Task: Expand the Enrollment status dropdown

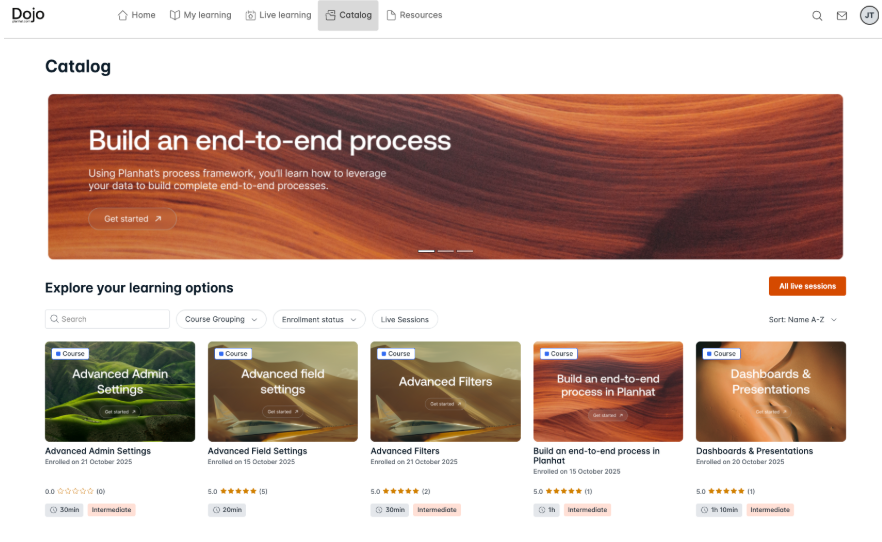Action: click(319, 319)
